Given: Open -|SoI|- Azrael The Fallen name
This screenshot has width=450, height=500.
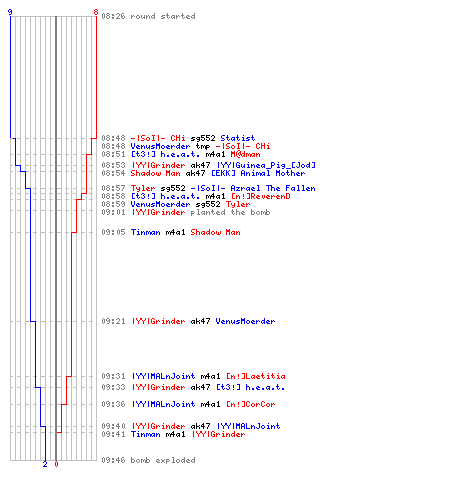Looking at the screenshot, I should [253, 188].
